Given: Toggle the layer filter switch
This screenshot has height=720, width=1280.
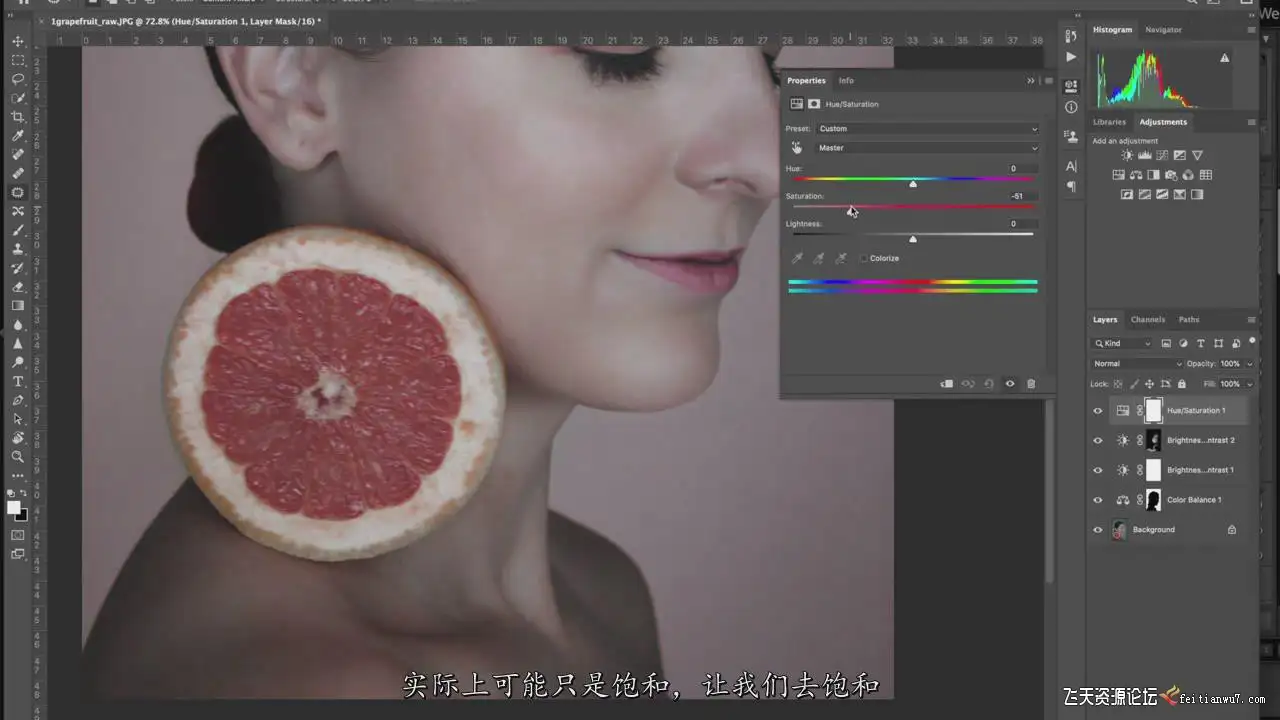Looking at the screenshot, I should pyautogui.click(x=1252, y=341).
